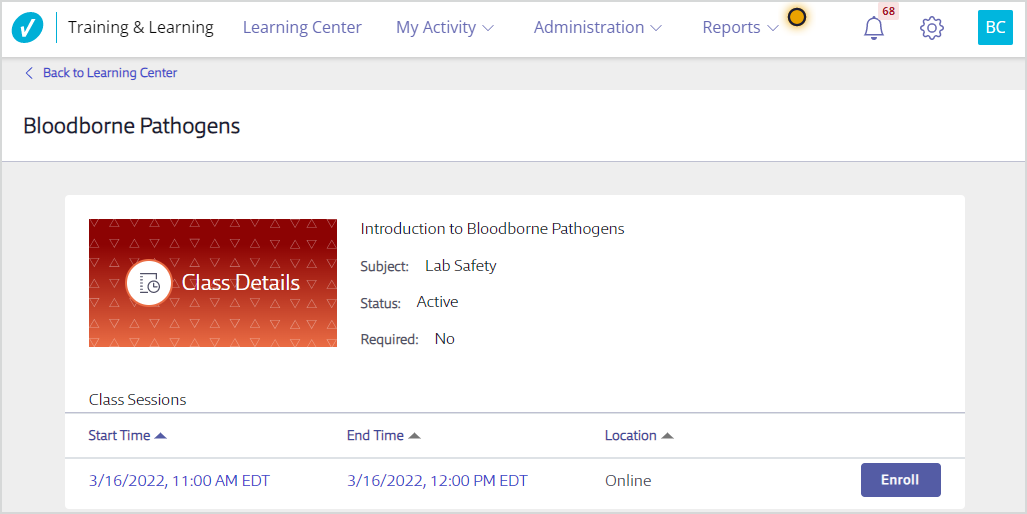Open settings via the gear icon

pos(931,28)
